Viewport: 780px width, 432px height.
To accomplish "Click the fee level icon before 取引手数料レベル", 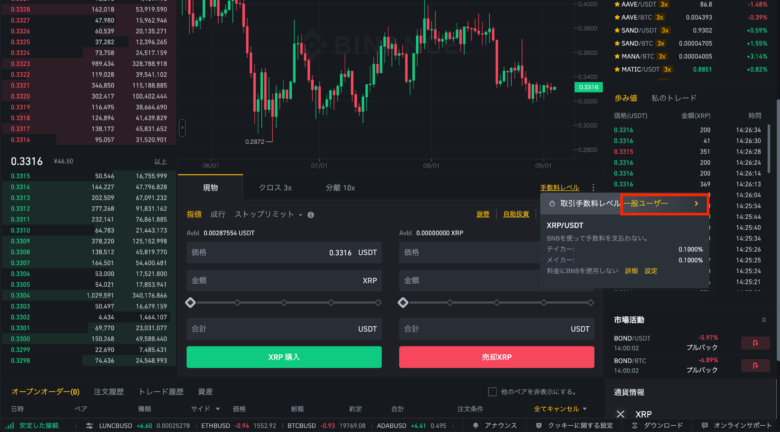I will (552, 204).
